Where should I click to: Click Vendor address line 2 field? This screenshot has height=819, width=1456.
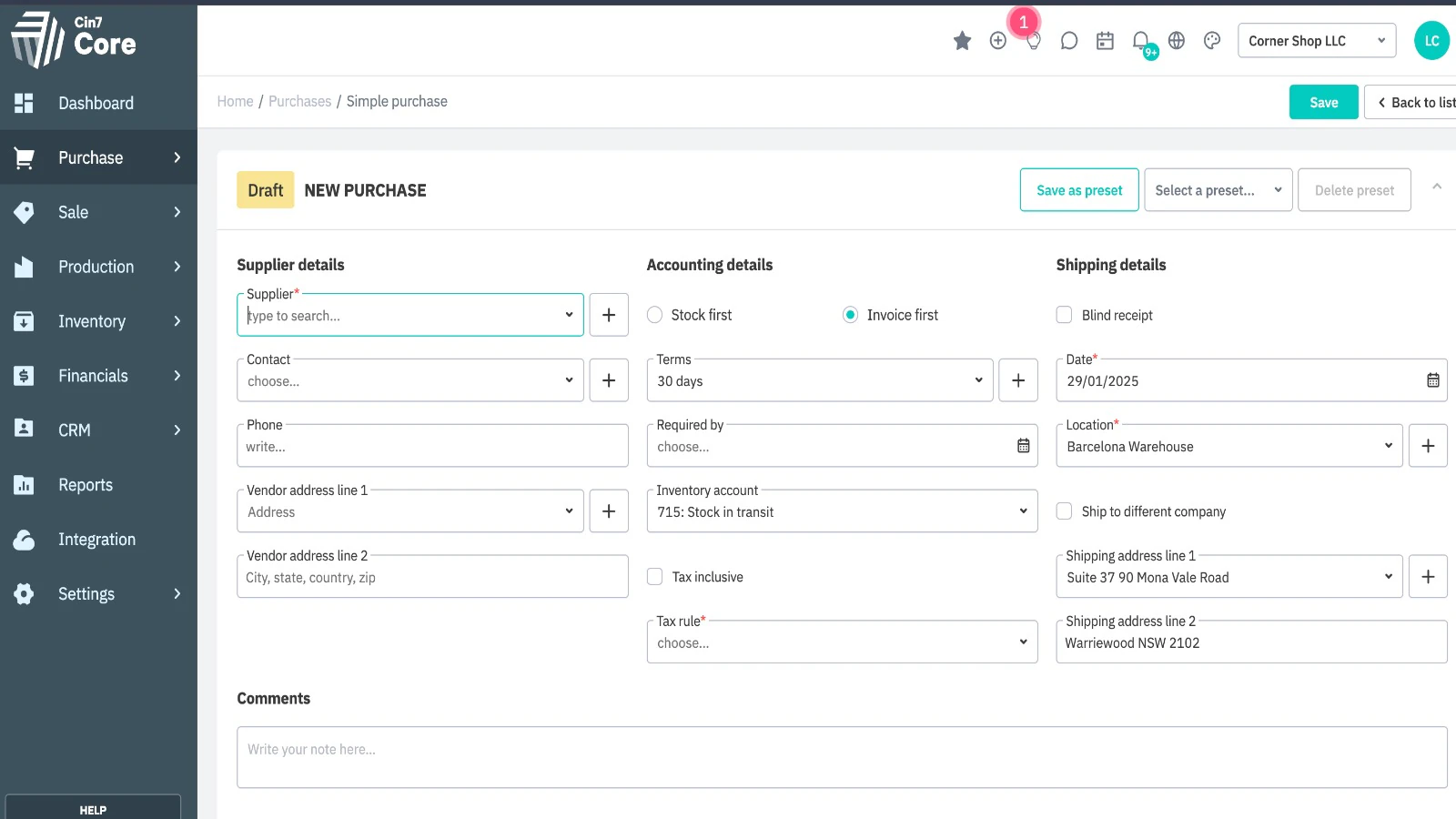click(x=432, y=577)
